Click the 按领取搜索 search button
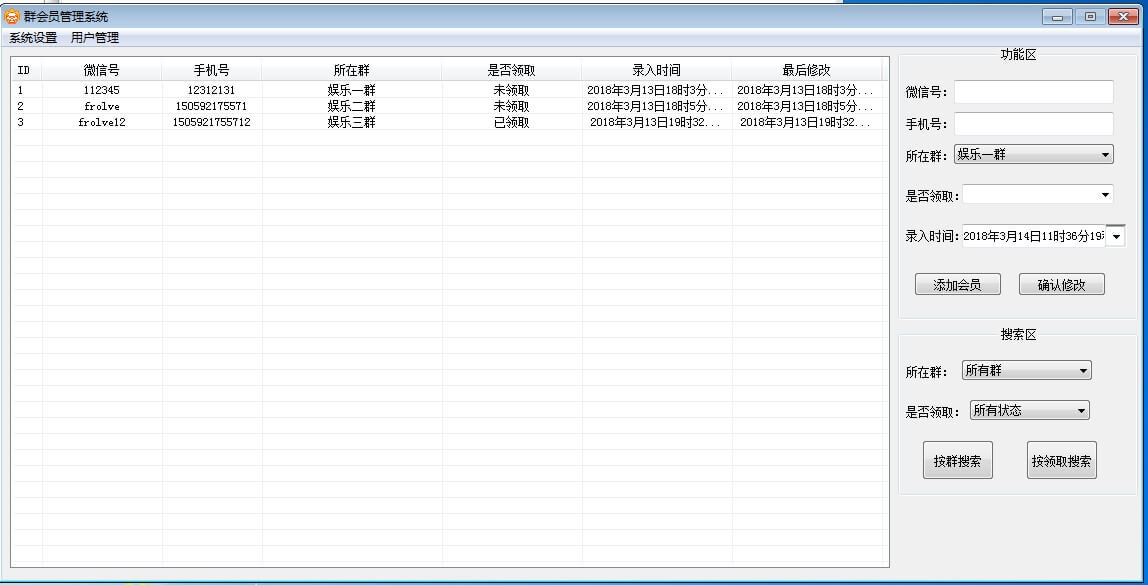The width and height of the screenshot is (1148, 585). coord(1060,459)
